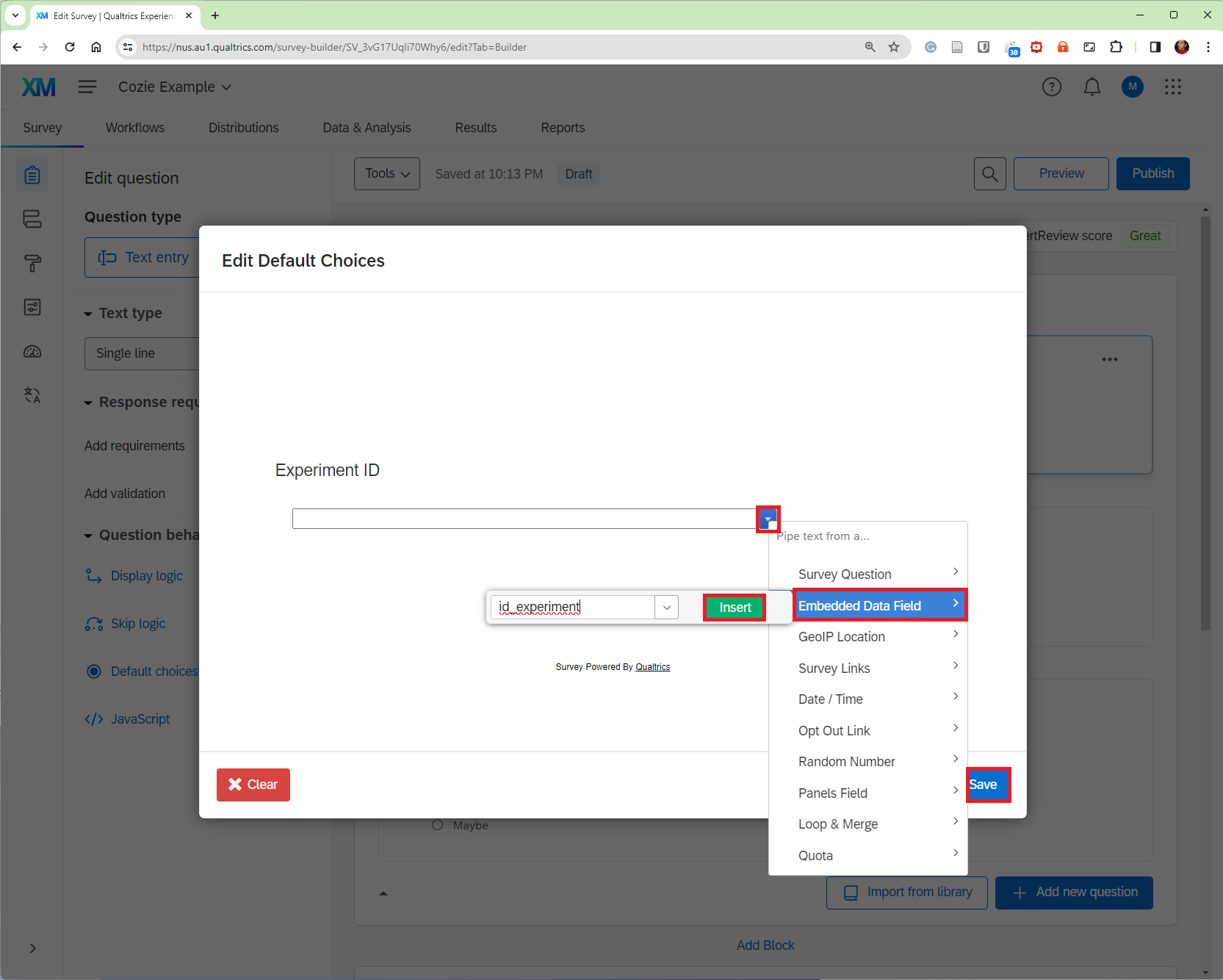Screen dimensions: 1223x980
Task: Choose Embedded Data Field menu item
Action: tap(879, 606)
